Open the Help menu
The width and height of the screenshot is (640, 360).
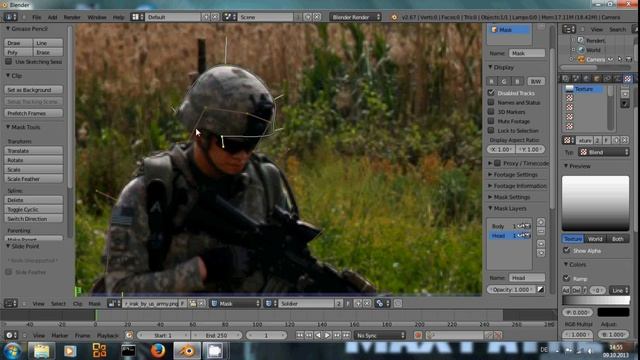click(x=118, y=17)
